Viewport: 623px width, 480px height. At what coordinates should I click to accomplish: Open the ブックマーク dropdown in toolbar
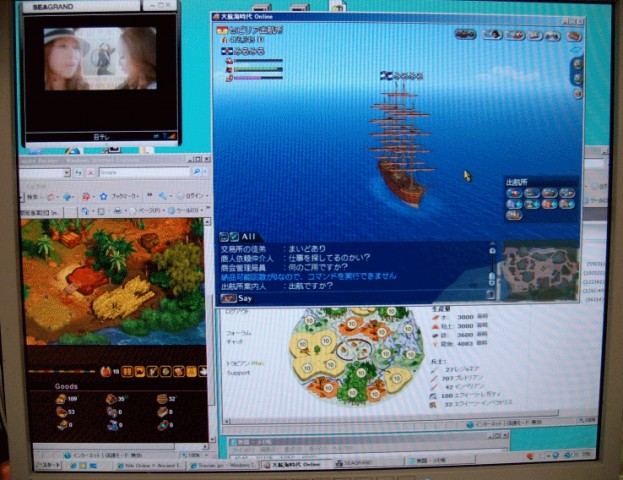[124, 196]
